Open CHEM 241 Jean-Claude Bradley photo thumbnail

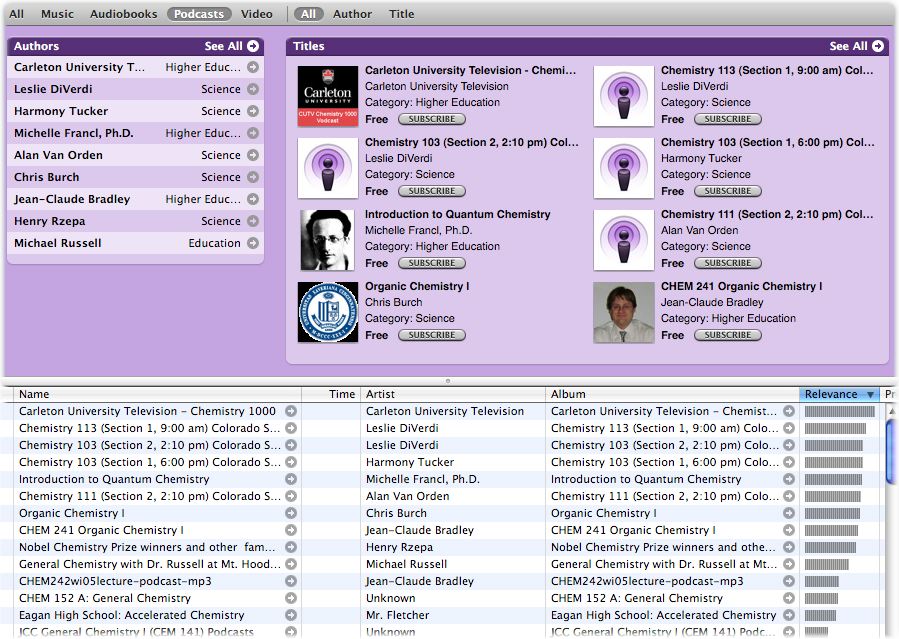[624, 312]
